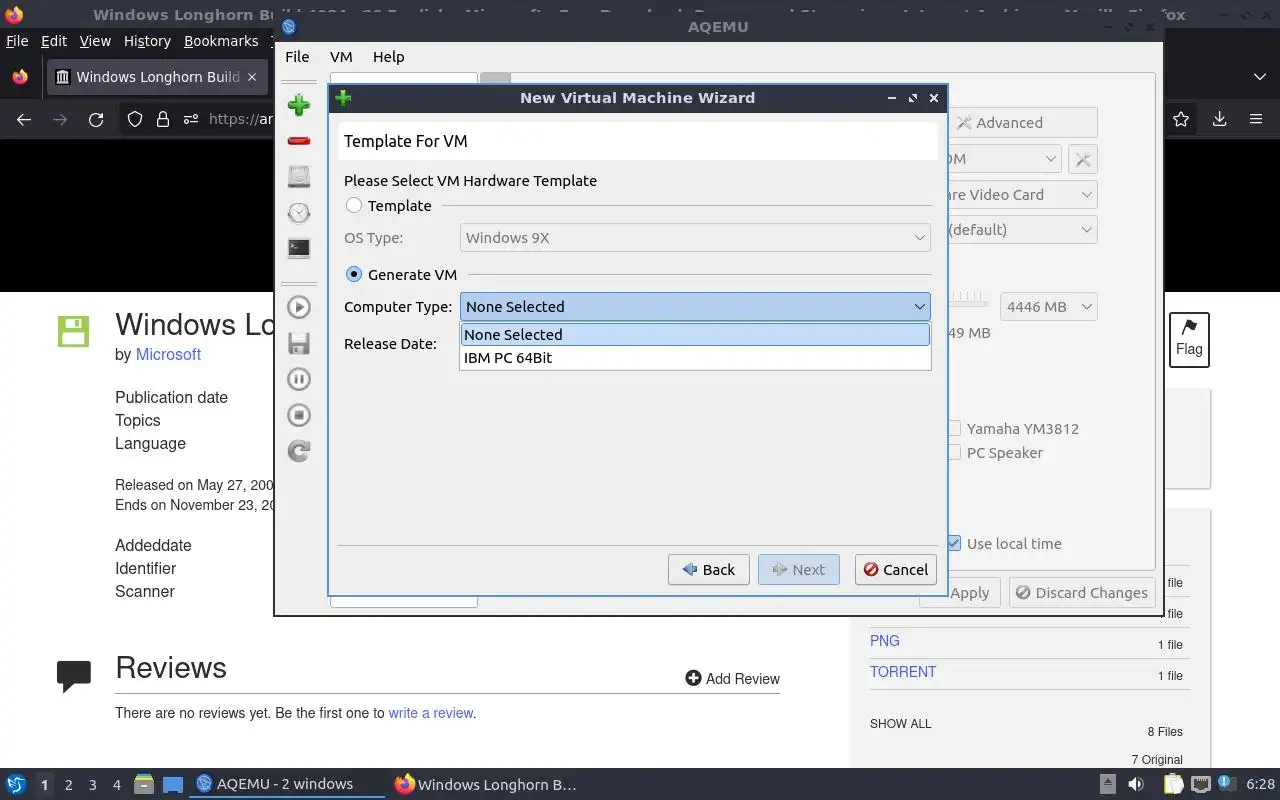This screenshot has height=800, width=1280.
Task: Click the Pause VM icon
Action: tap(298, 379)
